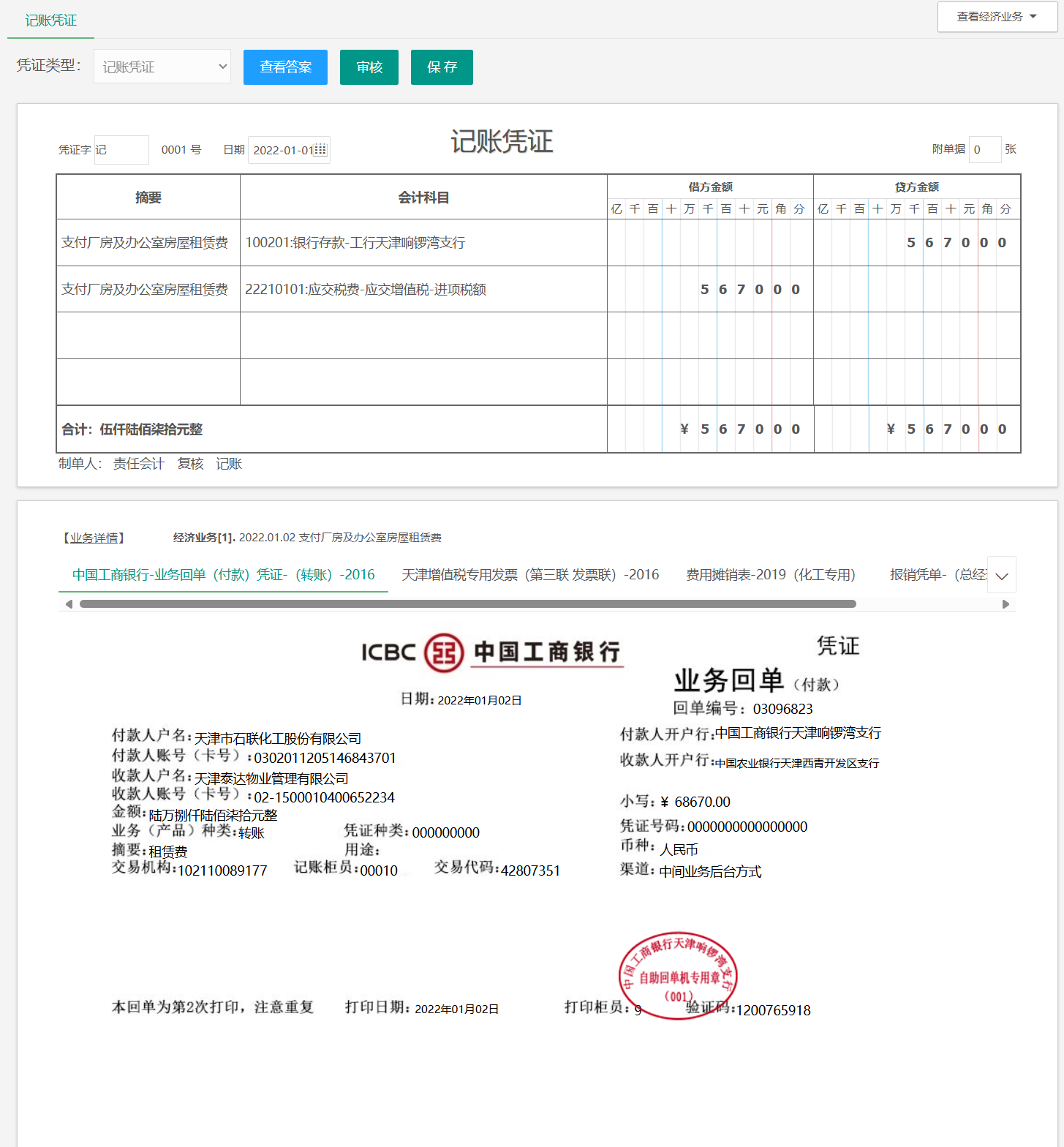
Task: Click the 回单编号 03096823
Action: [782, 709]
